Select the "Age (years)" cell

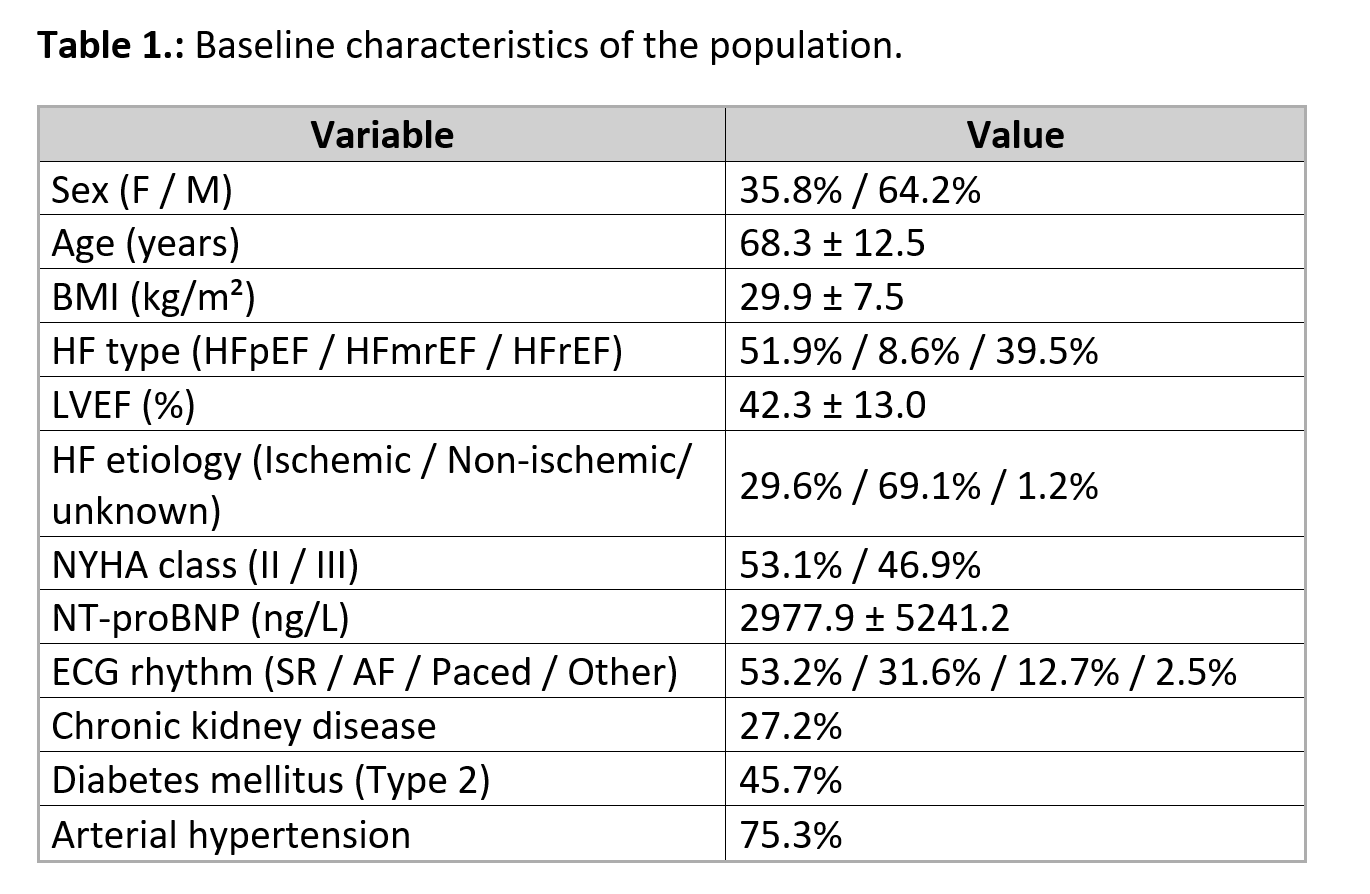tap(146, 243)
